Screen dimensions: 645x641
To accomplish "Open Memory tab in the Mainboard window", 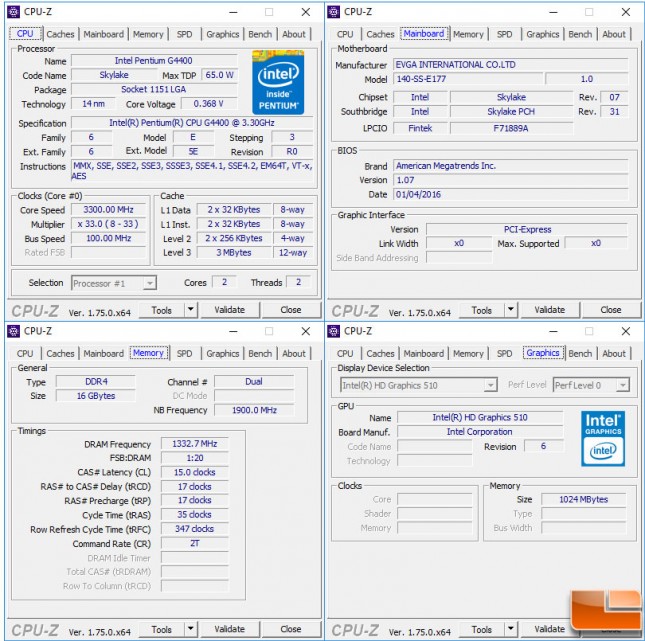I will 468,34.
